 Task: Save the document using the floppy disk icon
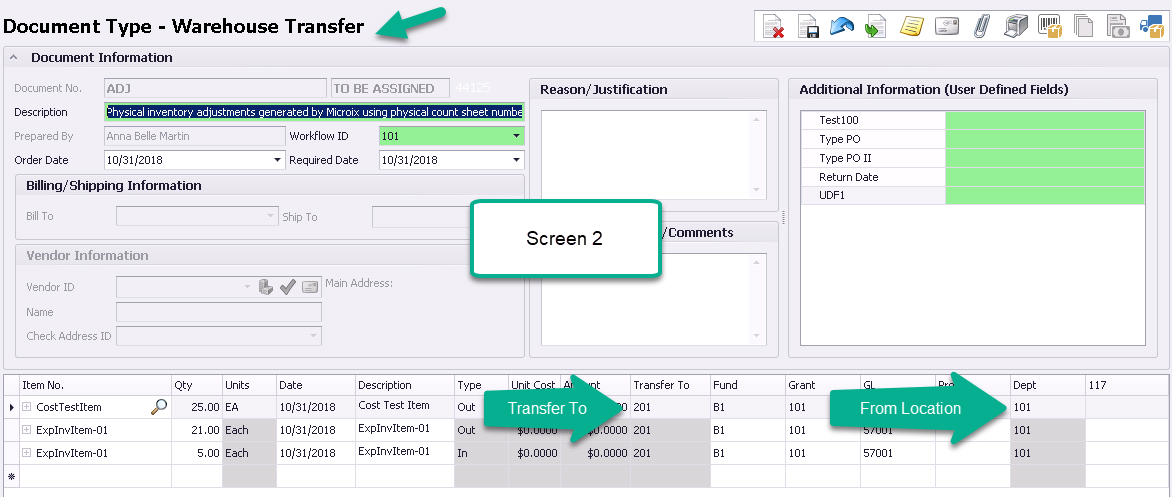pyautogui.click(x=808, y=27)
